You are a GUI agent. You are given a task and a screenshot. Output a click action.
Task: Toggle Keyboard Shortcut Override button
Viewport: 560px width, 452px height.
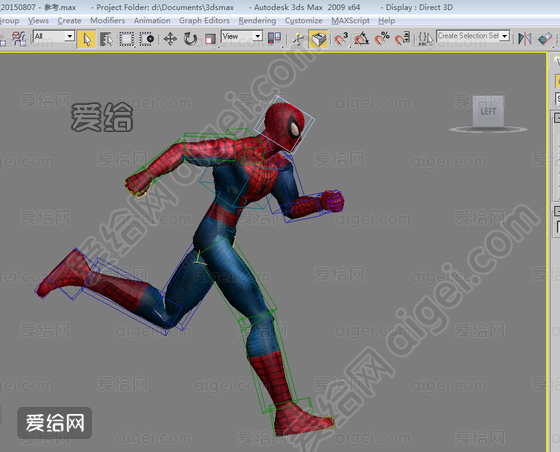(x=318, y=39)
